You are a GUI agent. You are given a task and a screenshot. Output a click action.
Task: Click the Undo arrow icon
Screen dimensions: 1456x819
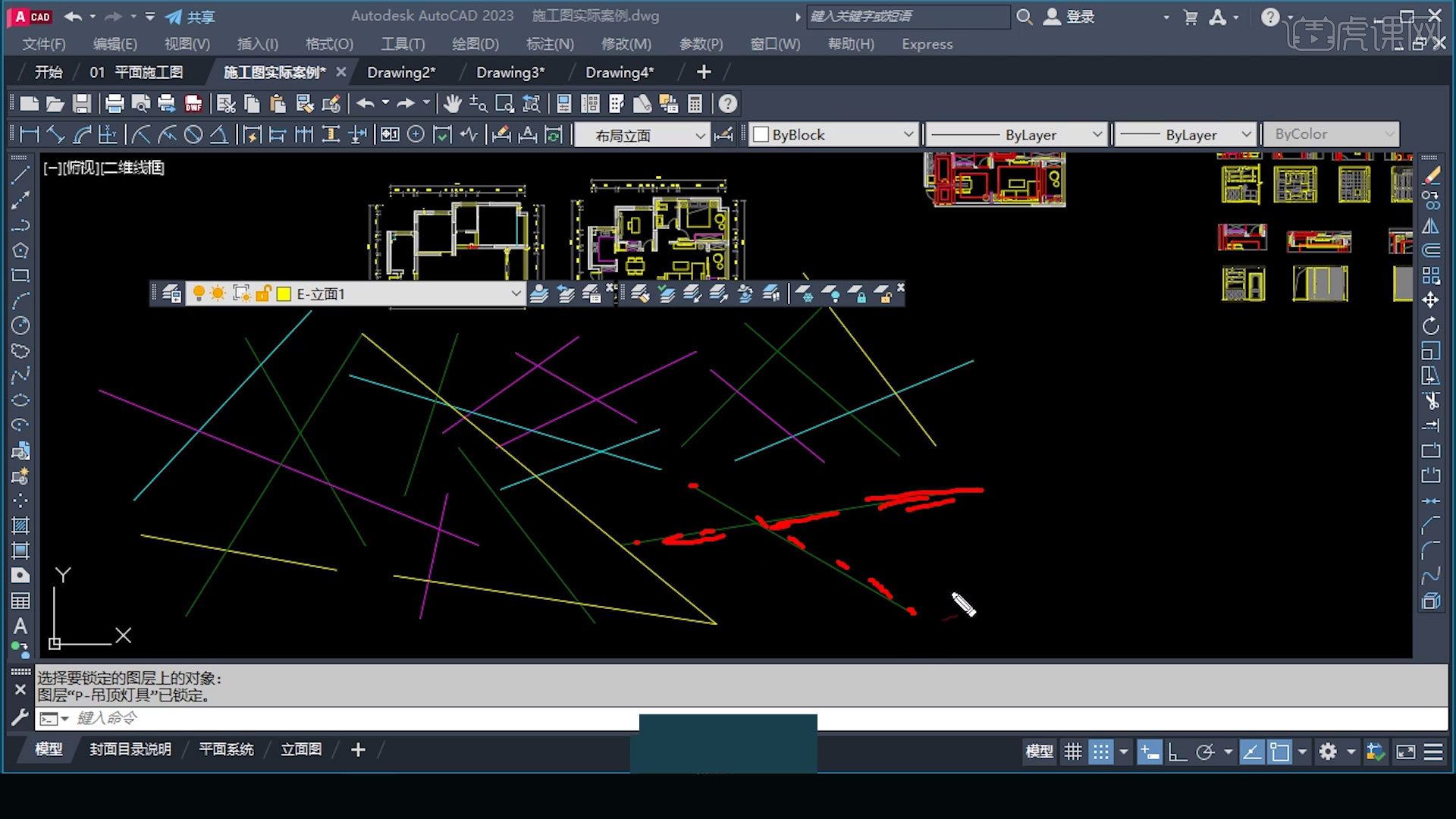pos(366,103)
